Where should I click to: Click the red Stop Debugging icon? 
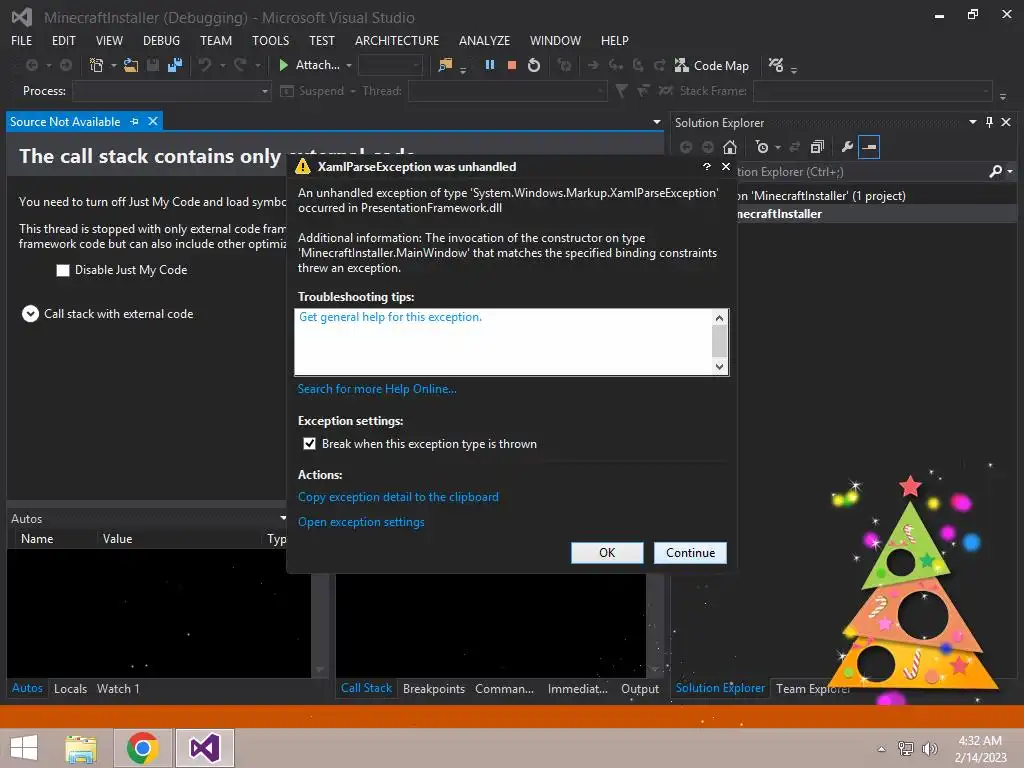512,65
